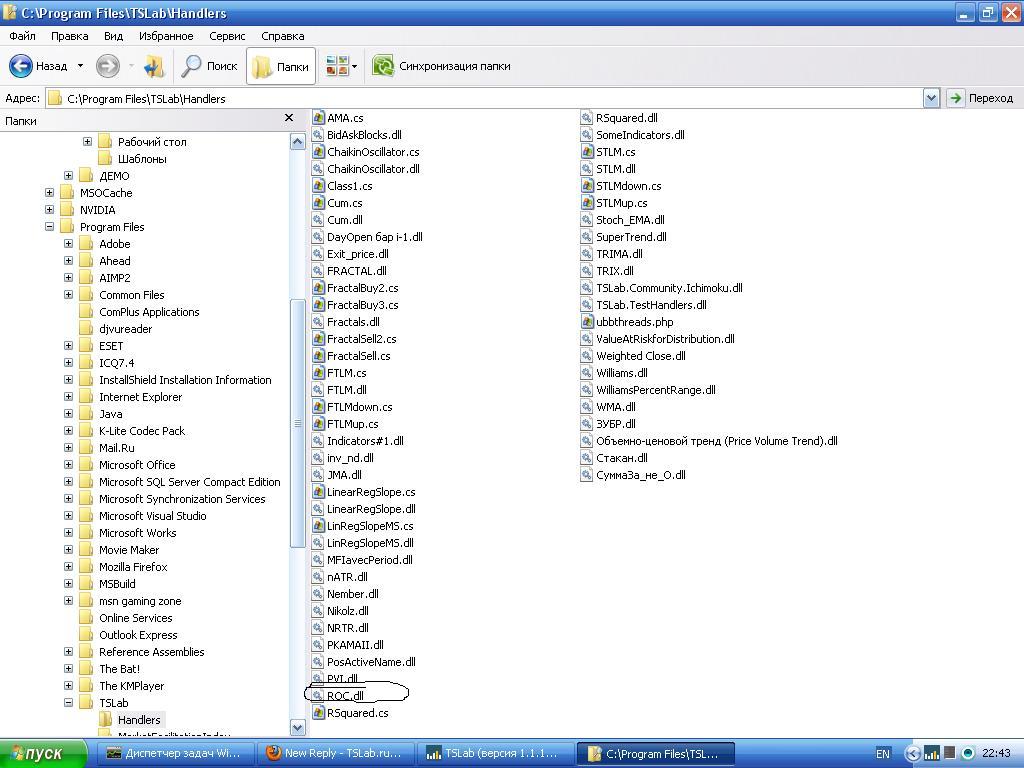Click the Синхронизация папки sync icon
Viewport: 1024px width, 768px height.
pyautogui.click(x=383, y=66)
